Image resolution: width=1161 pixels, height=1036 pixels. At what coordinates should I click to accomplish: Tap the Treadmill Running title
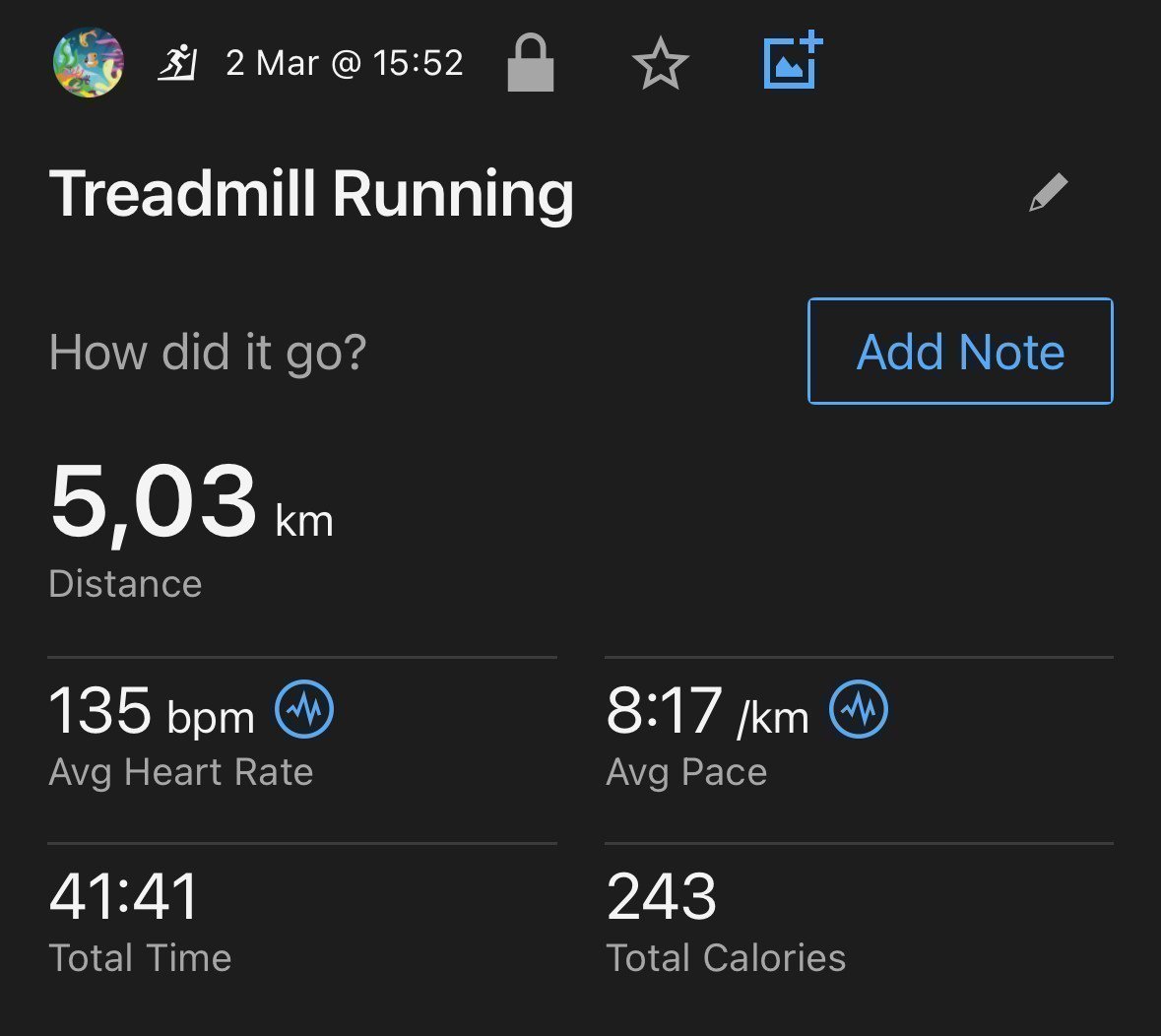(311, 194)
